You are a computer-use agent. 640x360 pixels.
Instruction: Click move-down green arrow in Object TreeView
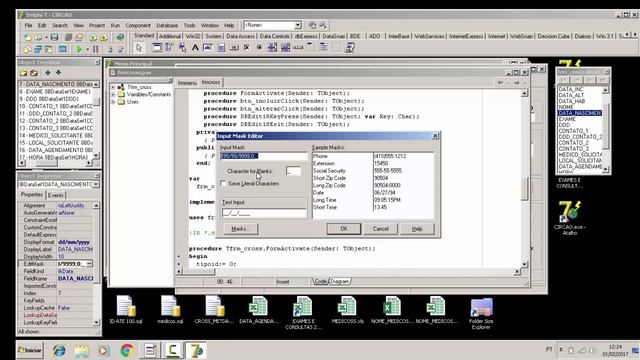pos(58,73)
